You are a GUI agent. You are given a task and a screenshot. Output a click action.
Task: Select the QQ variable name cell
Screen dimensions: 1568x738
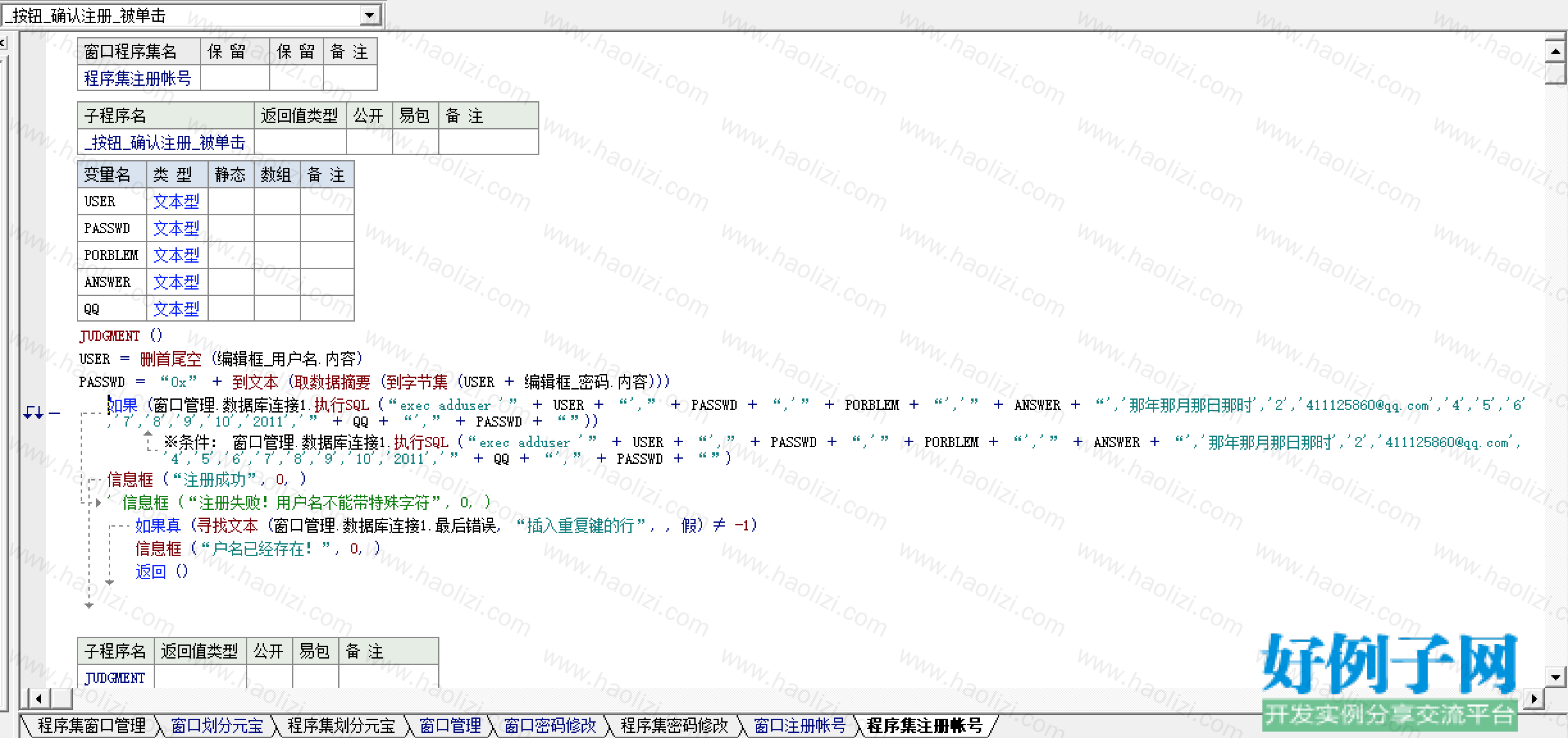pos(112,309)
